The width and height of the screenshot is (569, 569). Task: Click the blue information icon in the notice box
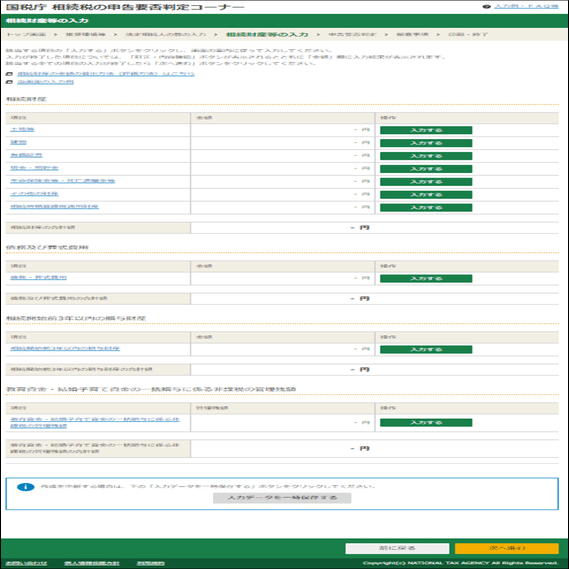tap(25, 487)
